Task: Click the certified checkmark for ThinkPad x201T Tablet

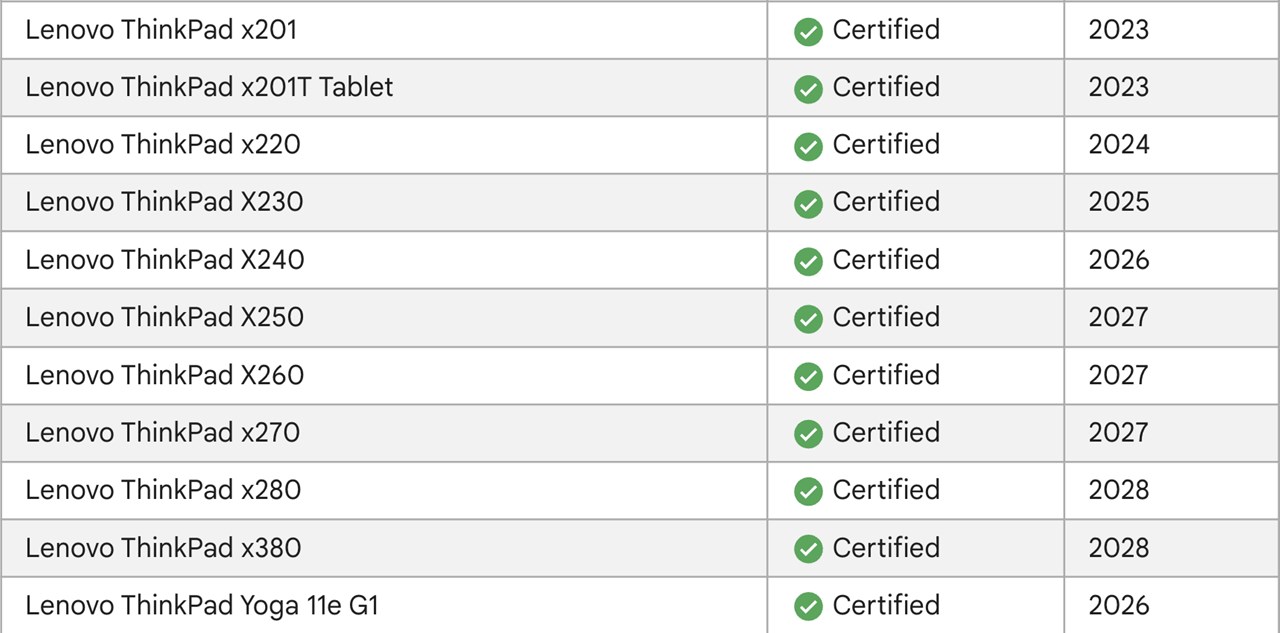Action: point(808,89)
